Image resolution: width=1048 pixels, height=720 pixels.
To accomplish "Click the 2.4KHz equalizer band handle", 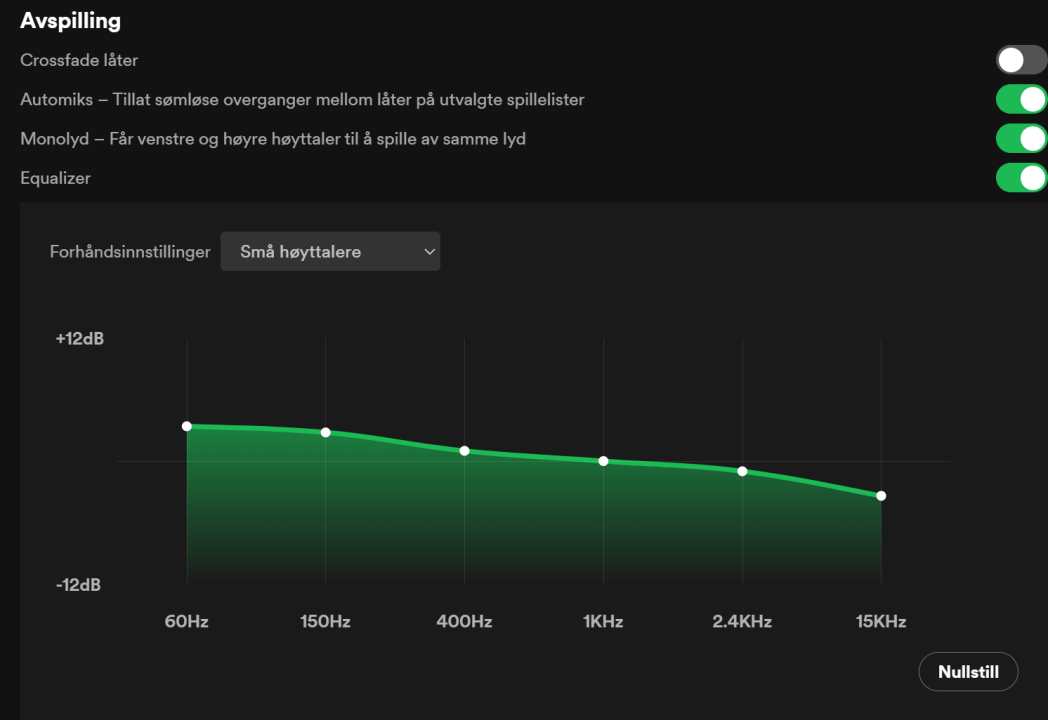I will [x=742, y=471].
